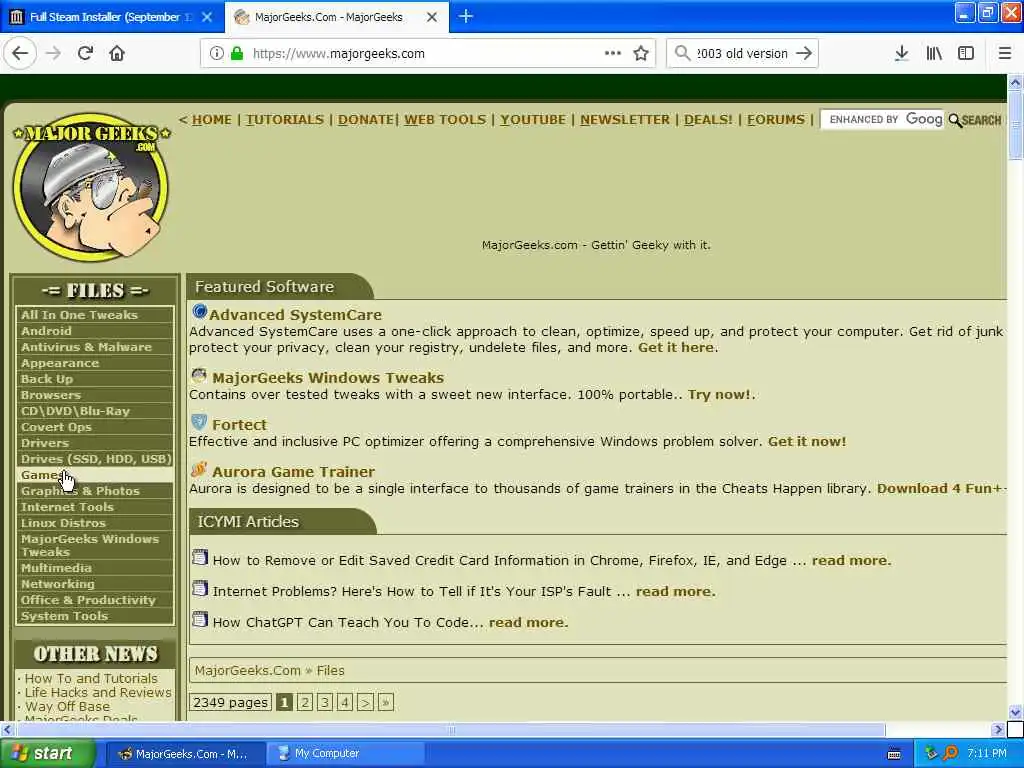Screen dimensions: 1024x768
Task: Go back with the browser back arrow
Action: point(20,53)
